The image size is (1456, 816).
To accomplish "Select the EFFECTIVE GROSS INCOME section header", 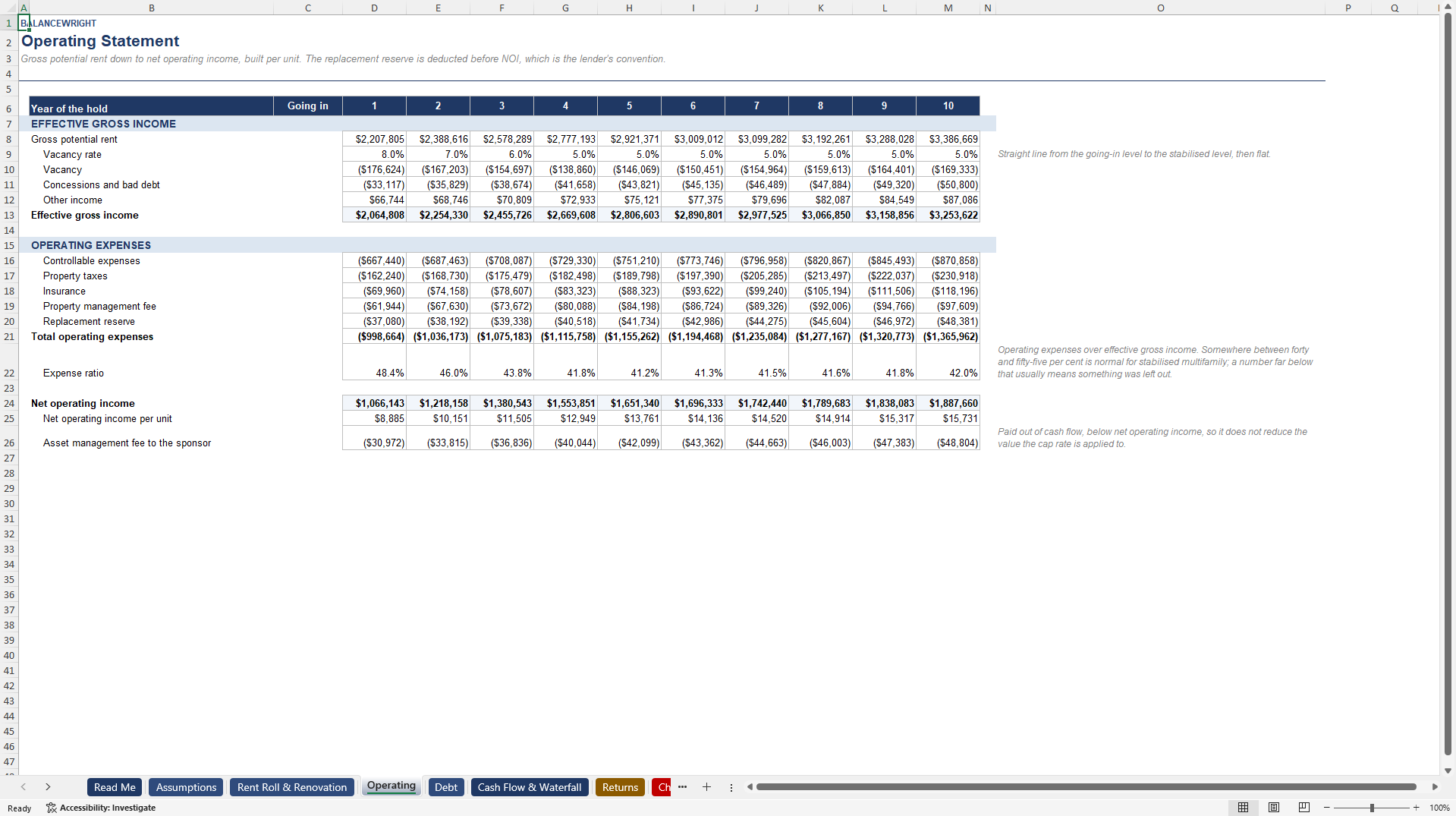I will pos(103,124).
